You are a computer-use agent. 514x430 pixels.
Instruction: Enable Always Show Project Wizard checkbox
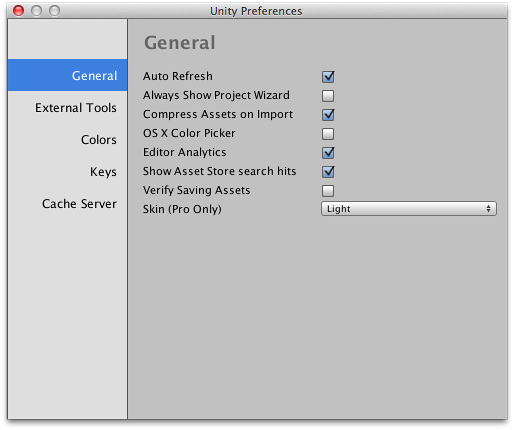pyautogui.click(x=328, y=96)
